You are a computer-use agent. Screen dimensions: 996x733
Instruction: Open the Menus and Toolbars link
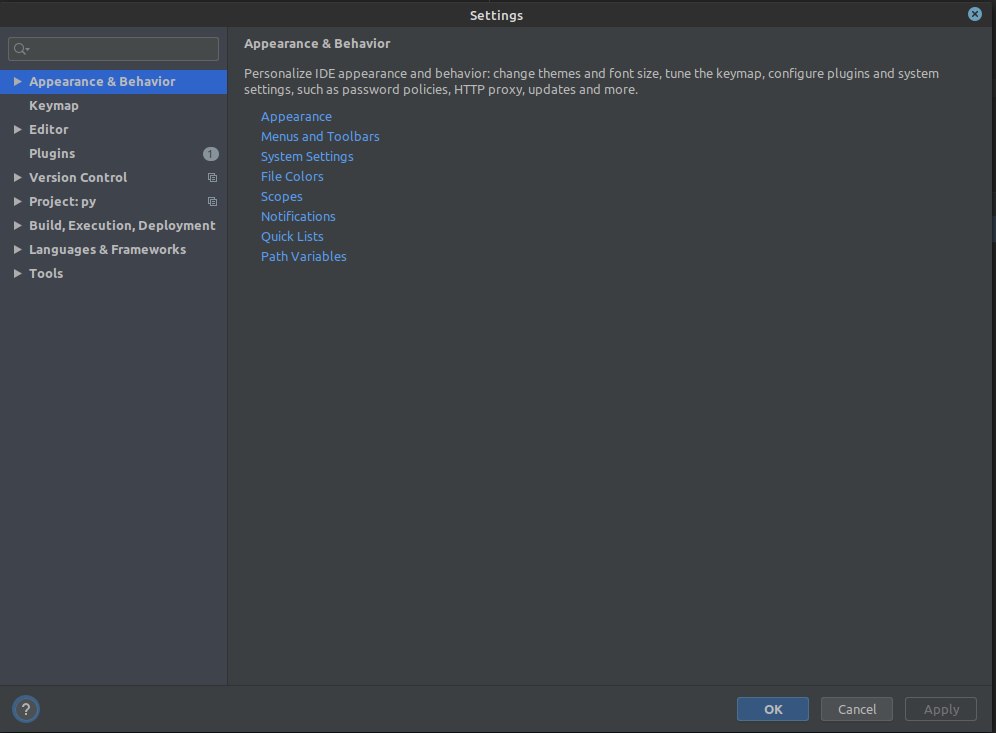coord(320,137)
